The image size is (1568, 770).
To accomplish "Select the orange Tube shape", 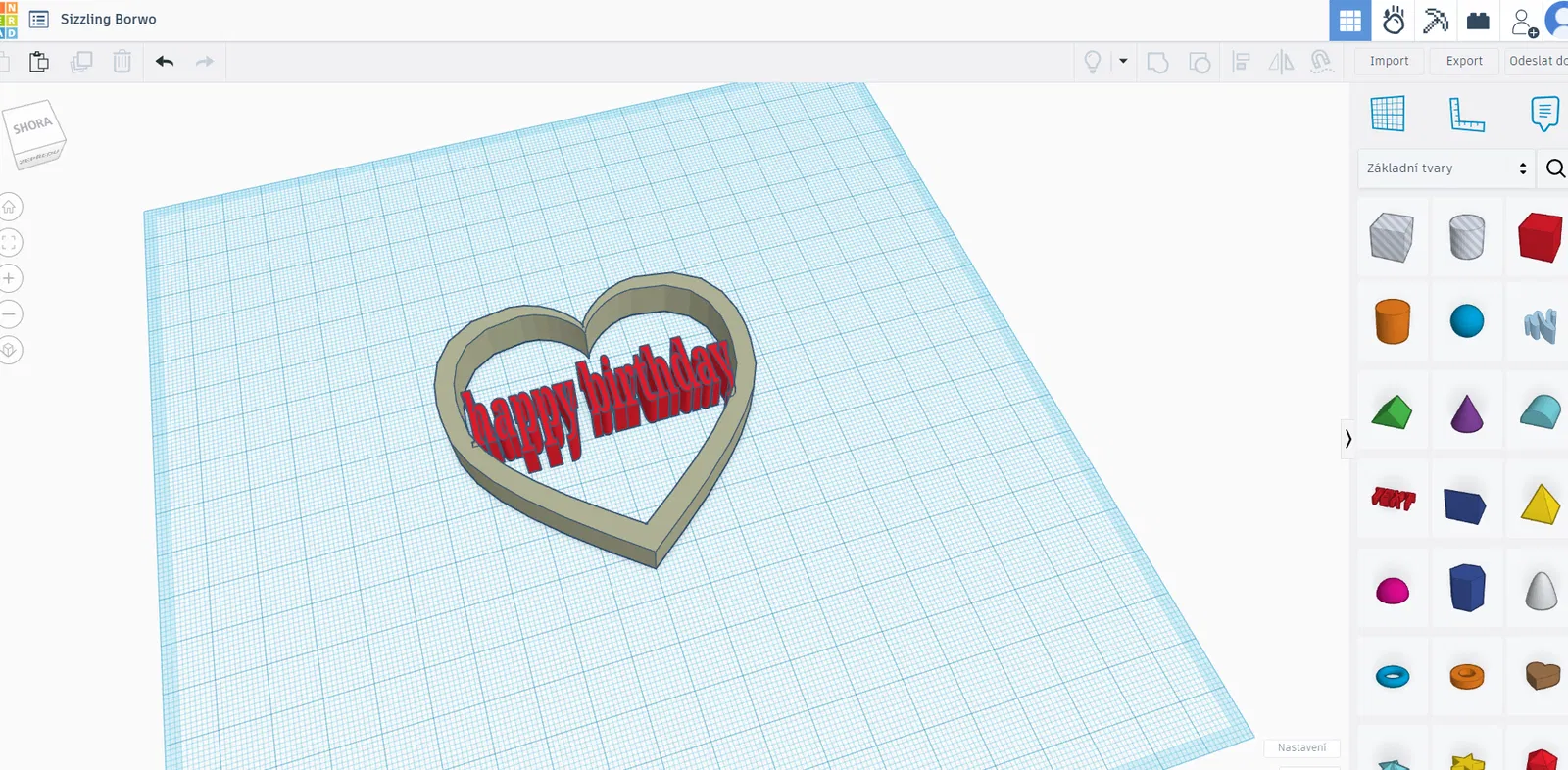I will 1467,676.
